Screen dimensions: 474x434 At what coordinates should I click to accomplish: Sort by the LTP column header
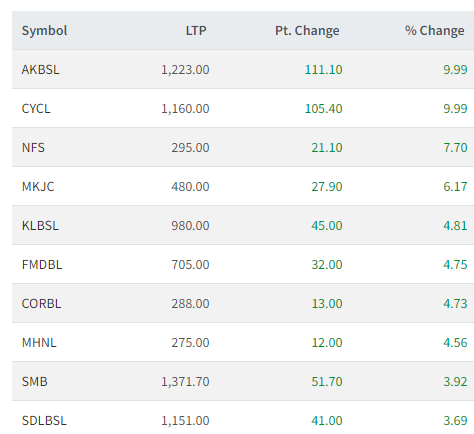196,31
